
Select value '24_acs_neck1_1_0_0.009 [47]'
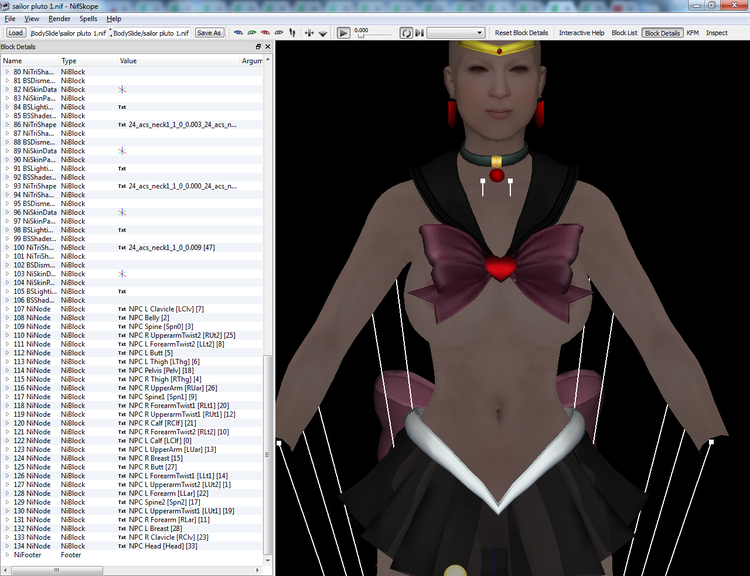tap(172, 247)
